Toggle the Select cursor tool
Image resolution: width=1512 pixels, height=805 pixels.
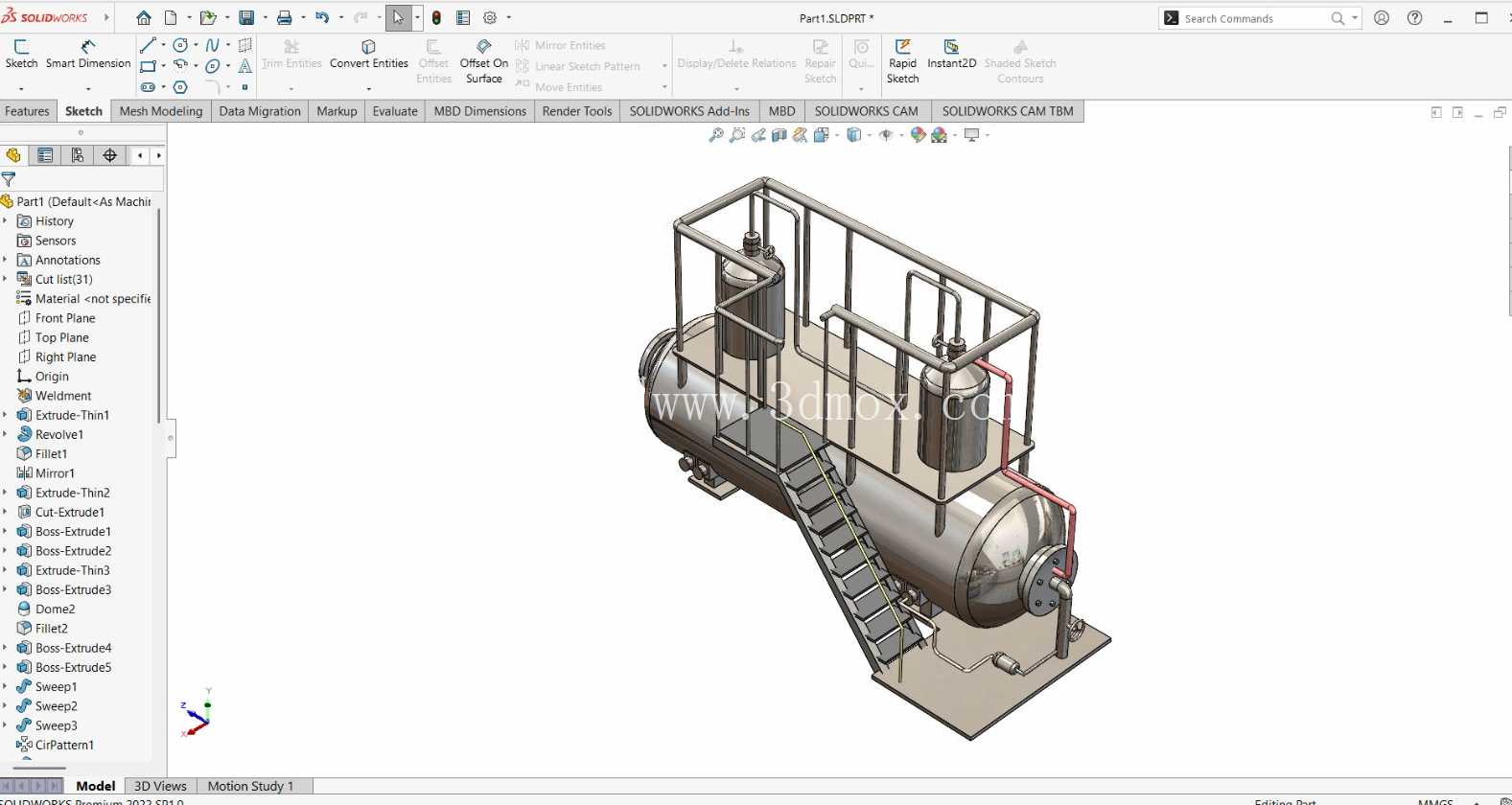(x=398, y=17)
